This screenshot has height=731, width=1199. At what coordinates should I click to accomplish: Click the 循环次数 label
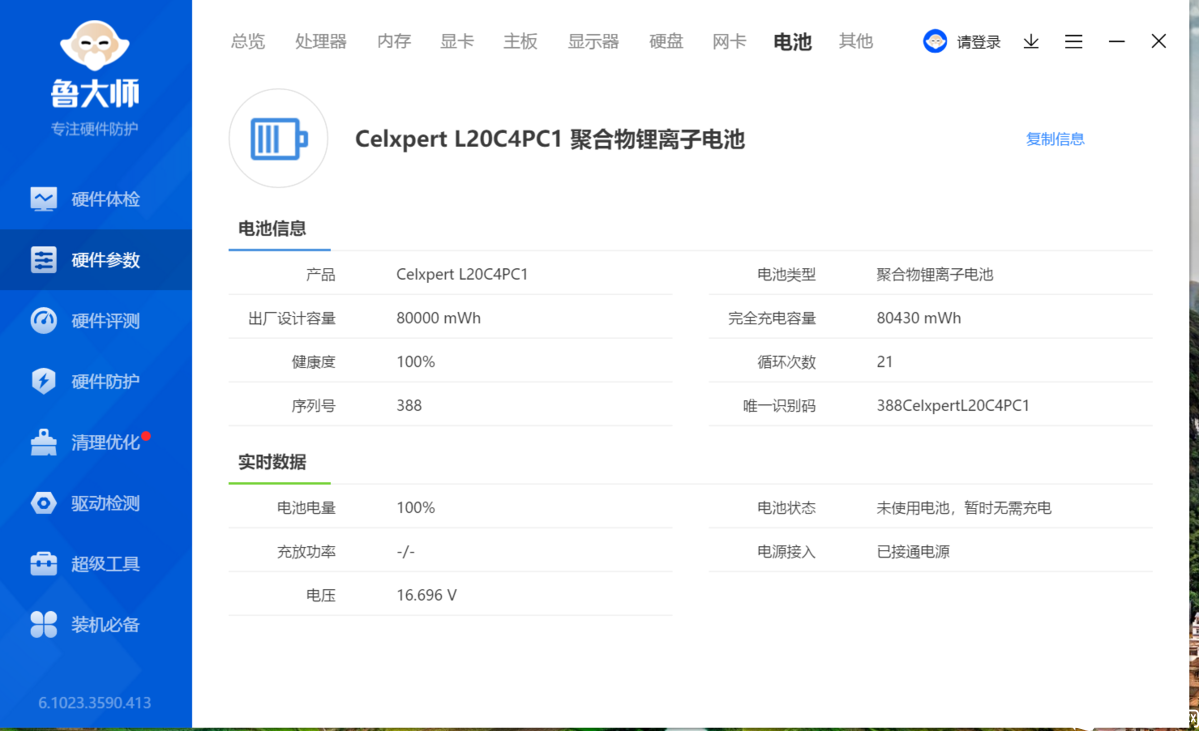click(x=787, y=362)
